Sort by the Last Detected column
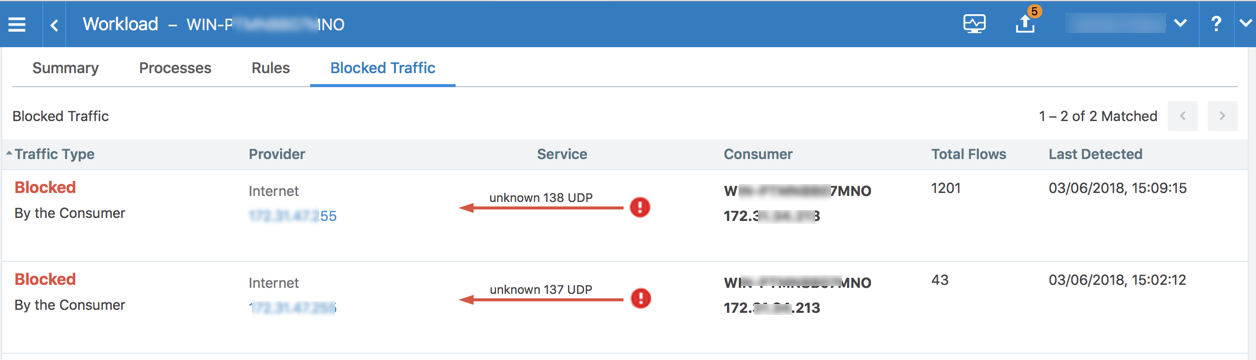Screen dimensions: 1256x360 [x=1095, y=154]
